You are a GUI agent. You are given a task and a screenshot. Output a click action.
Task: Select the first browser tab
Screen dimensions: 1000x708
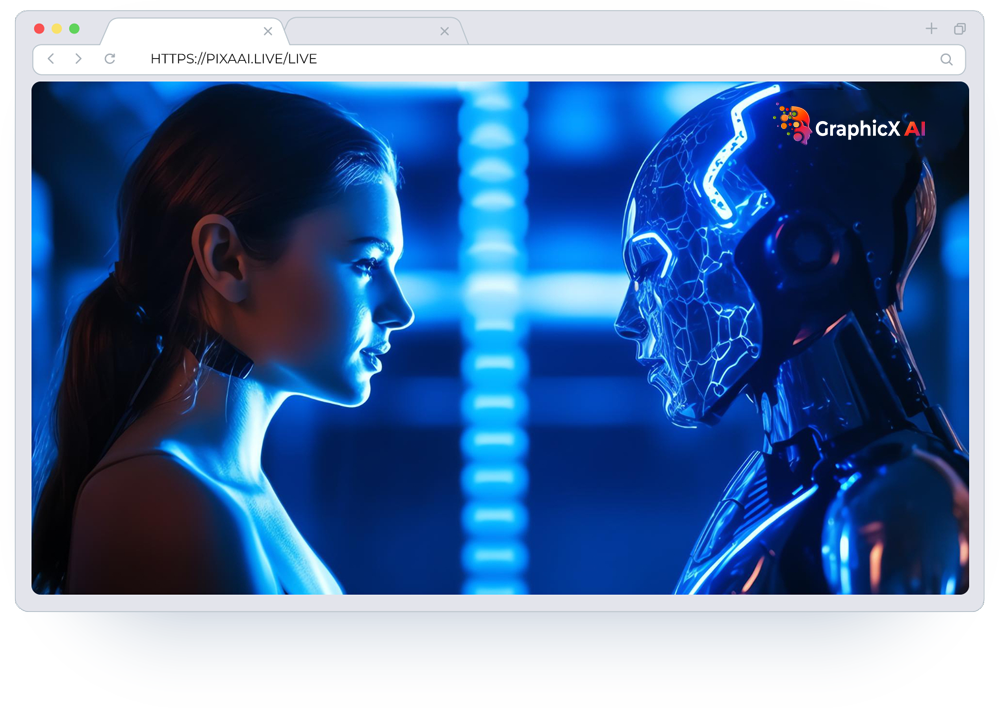(x=195, y=31)
